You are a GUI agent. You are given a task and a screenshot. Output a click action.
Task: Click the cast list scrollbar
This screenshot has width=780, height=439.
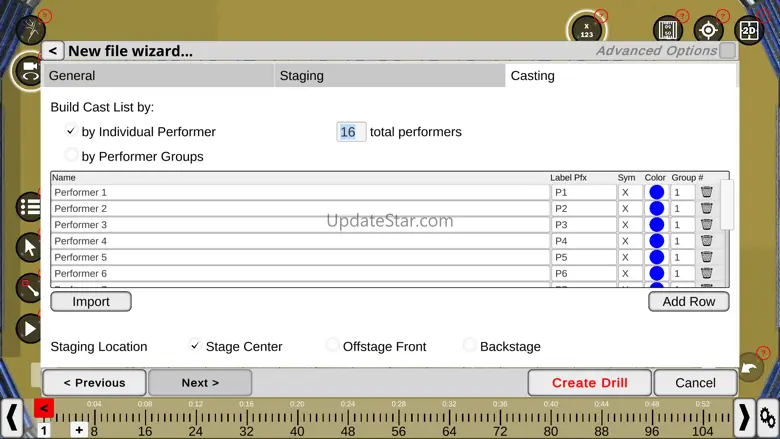tap(726, 205)
